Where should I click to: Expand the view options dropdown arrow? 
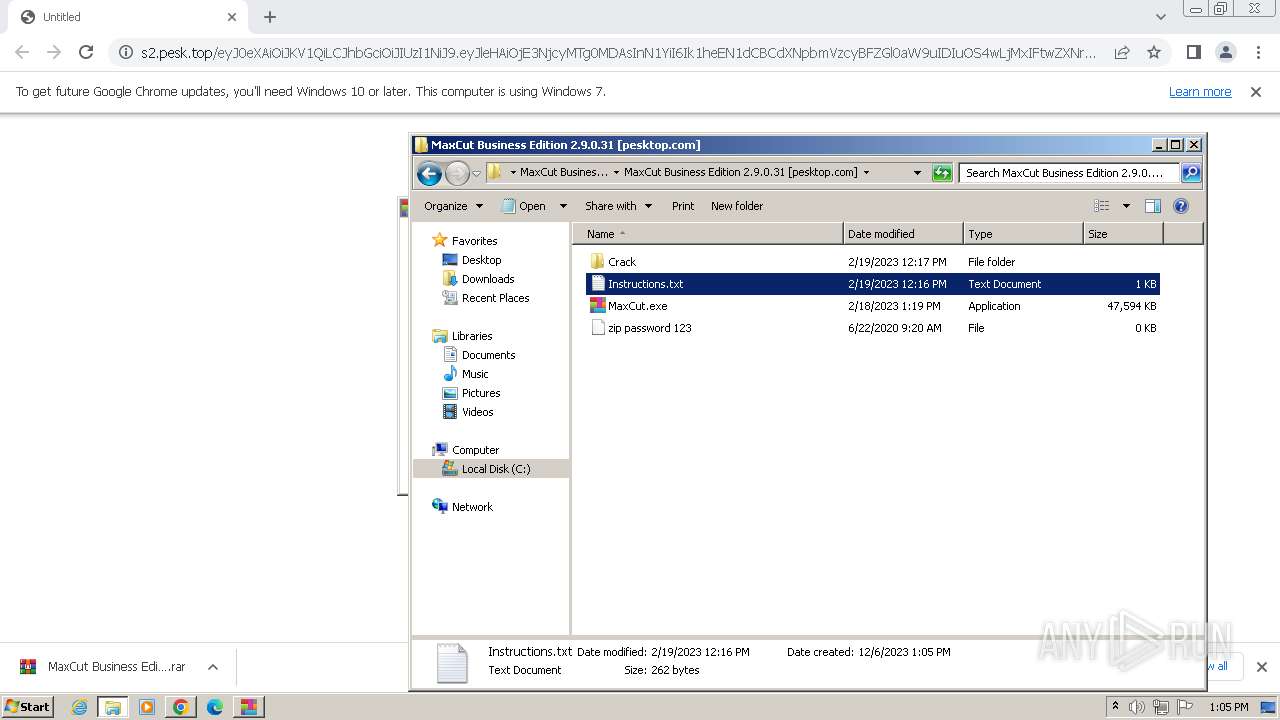pyautogui.click(x=1126, y=206)
